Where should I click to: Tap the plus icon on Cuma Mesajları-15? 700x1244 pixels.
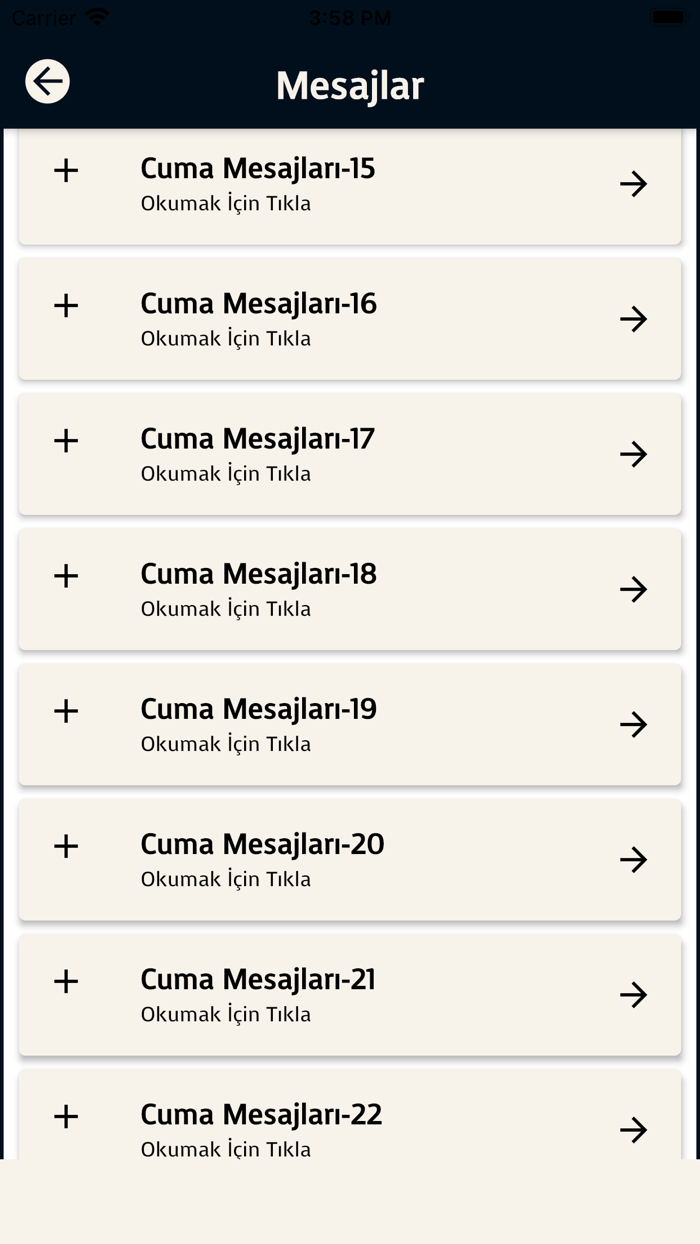(x=65, y=170)
